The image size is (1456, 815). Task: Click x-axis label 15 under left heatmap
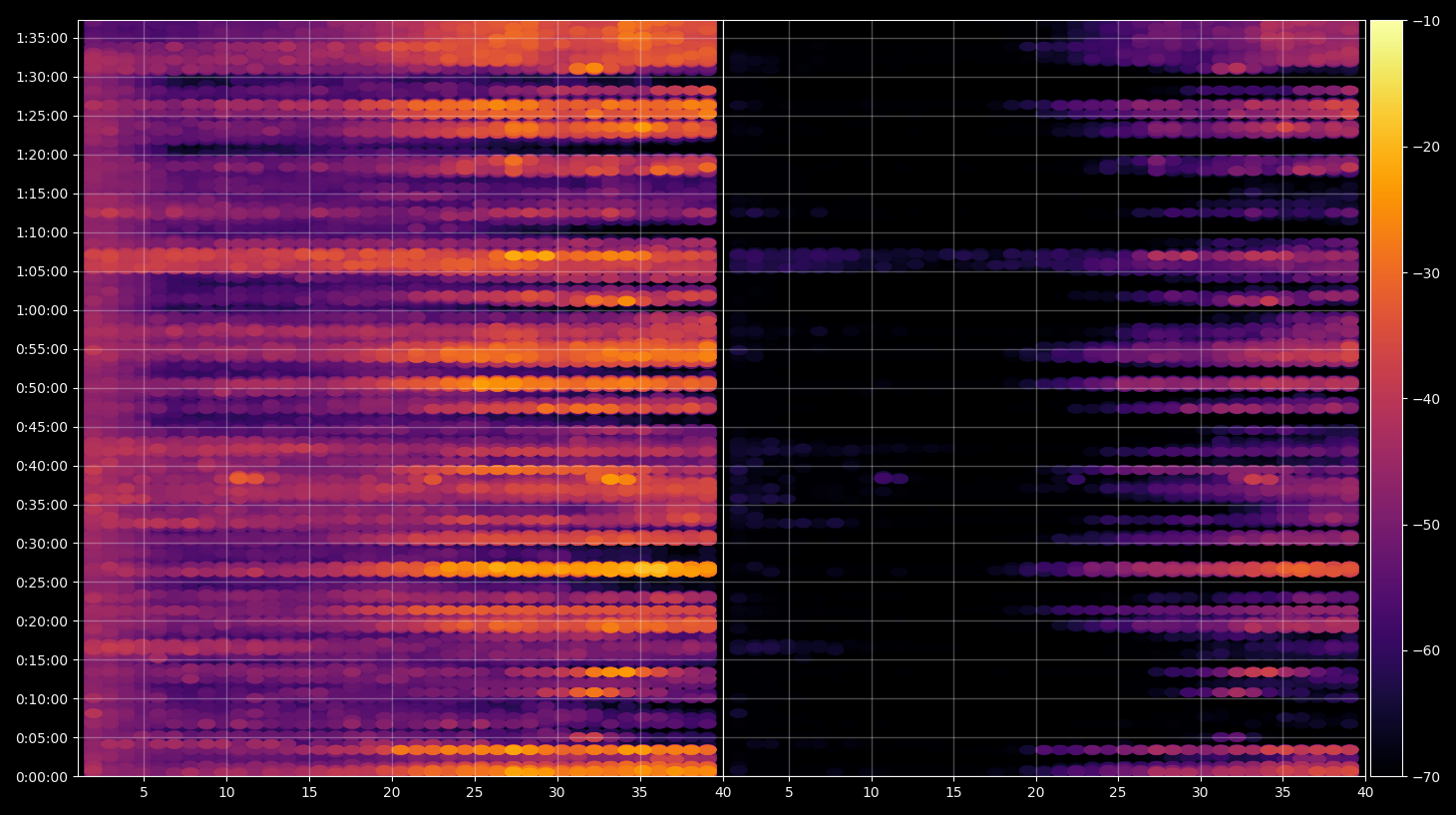[309, 793]
